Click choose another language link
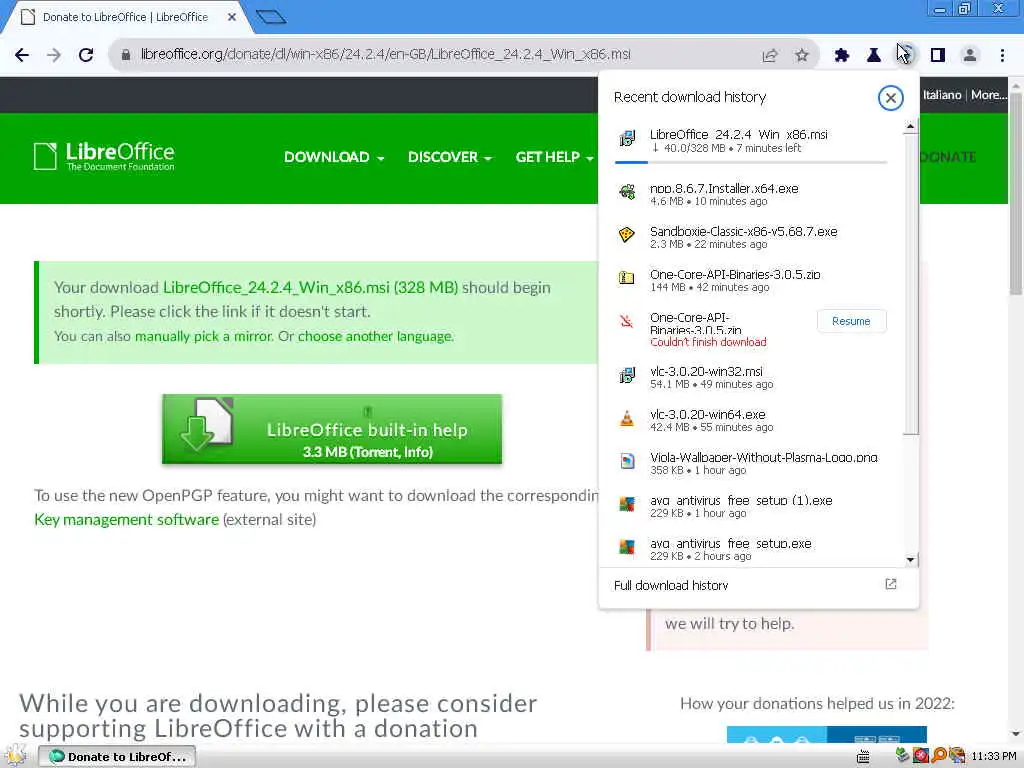 375,336
